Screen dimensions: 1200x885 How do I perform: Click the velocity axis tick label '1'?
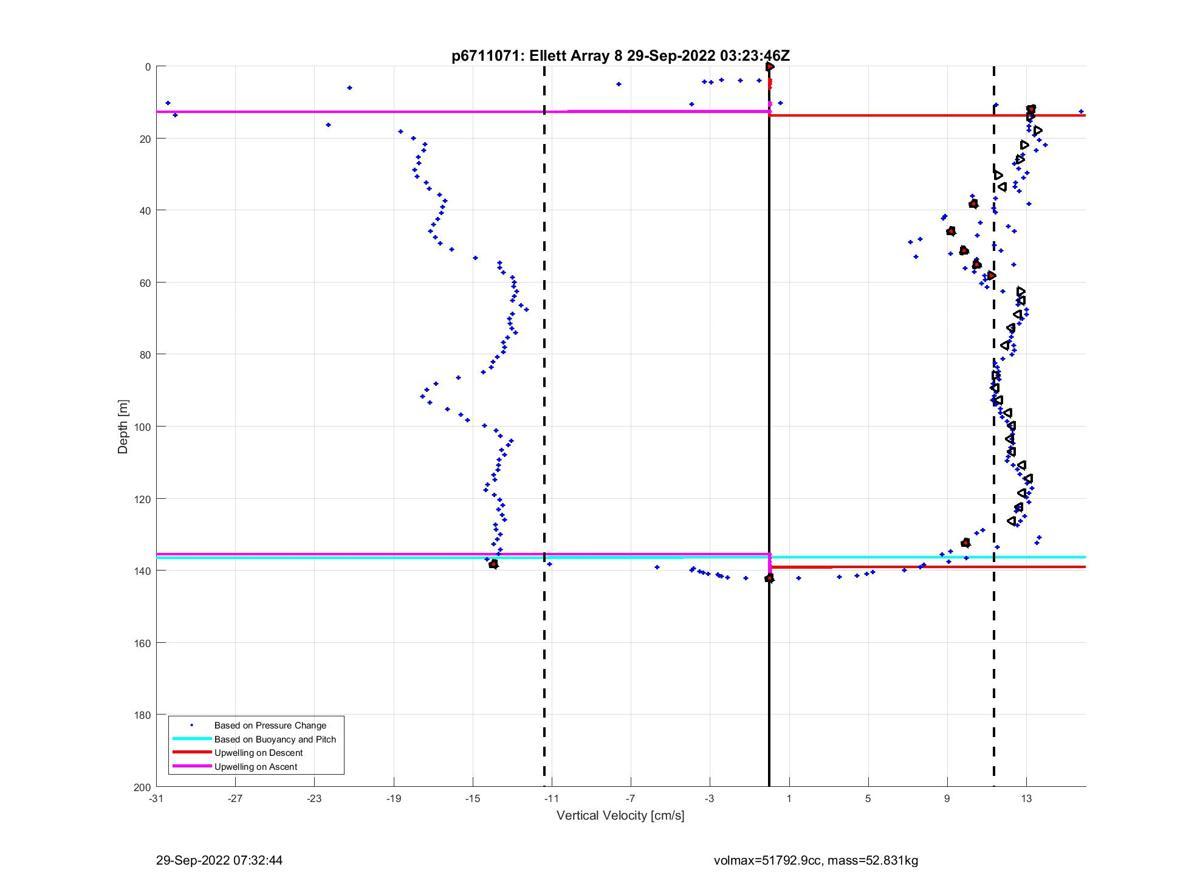pyautogui.click(x=789, y=798)
